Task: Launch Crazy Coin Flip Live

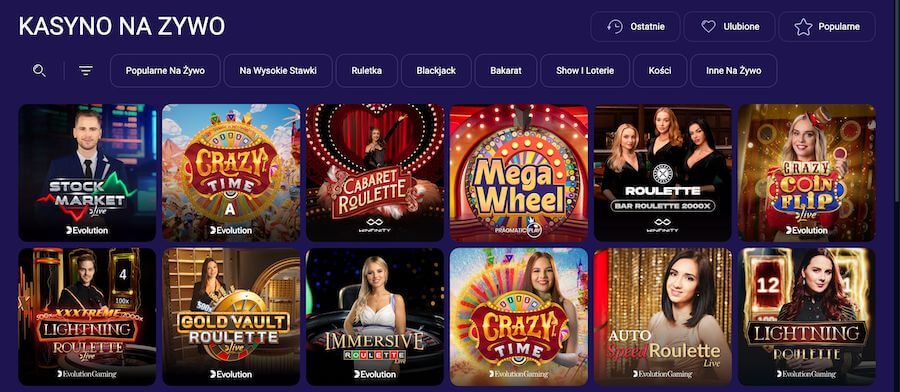Action: tap(806, 173)
